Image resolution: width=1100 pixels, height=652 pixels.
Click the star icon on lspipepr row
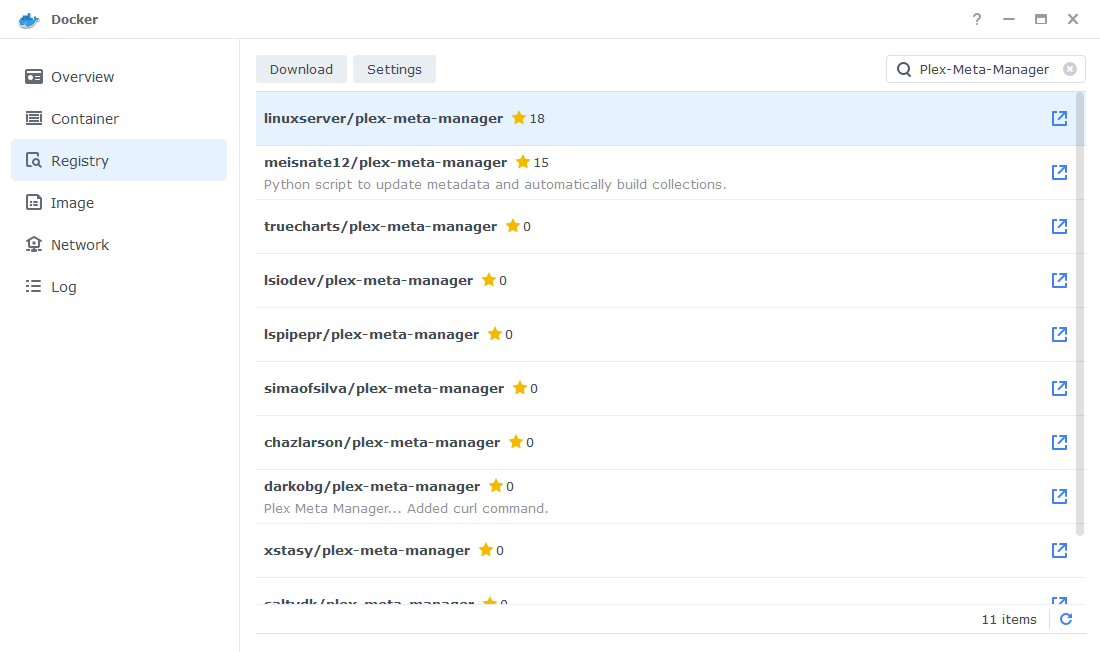tap(495, 333)
